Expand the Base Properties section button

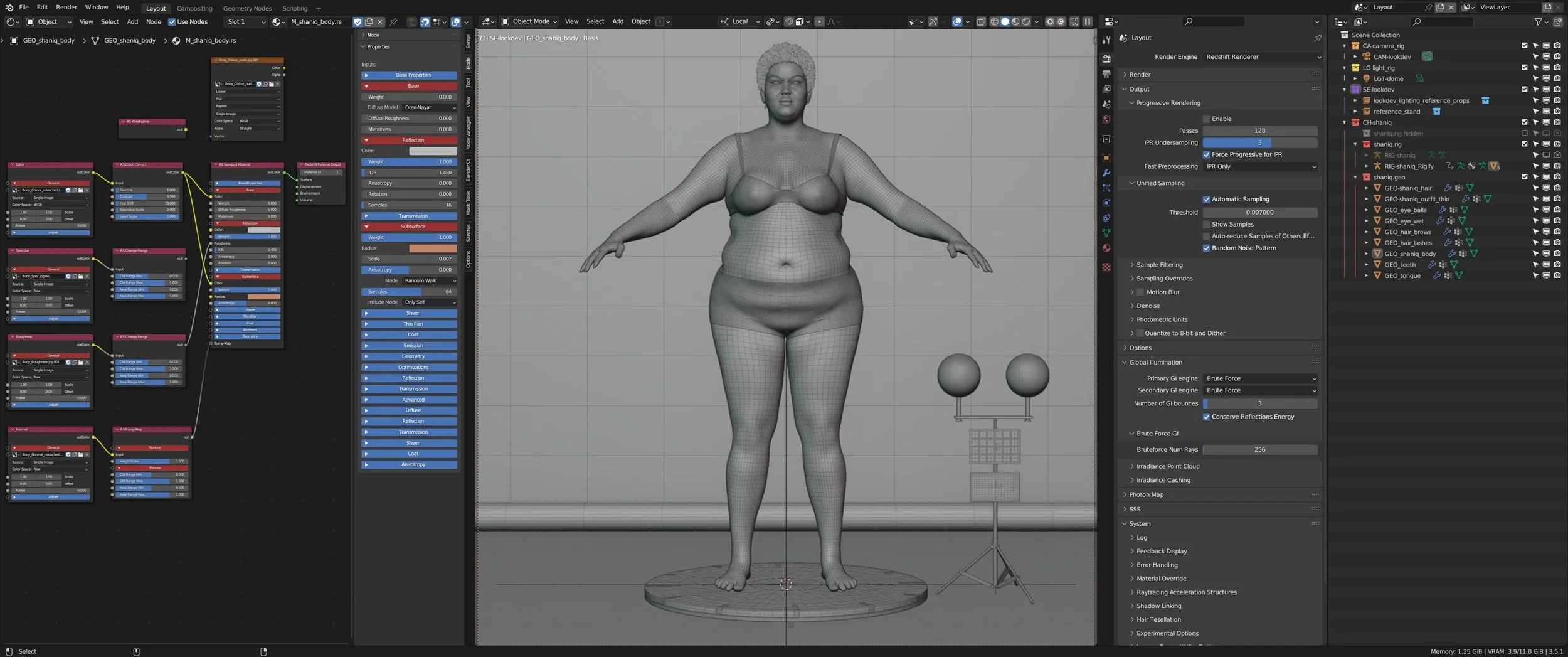(409, 75)
